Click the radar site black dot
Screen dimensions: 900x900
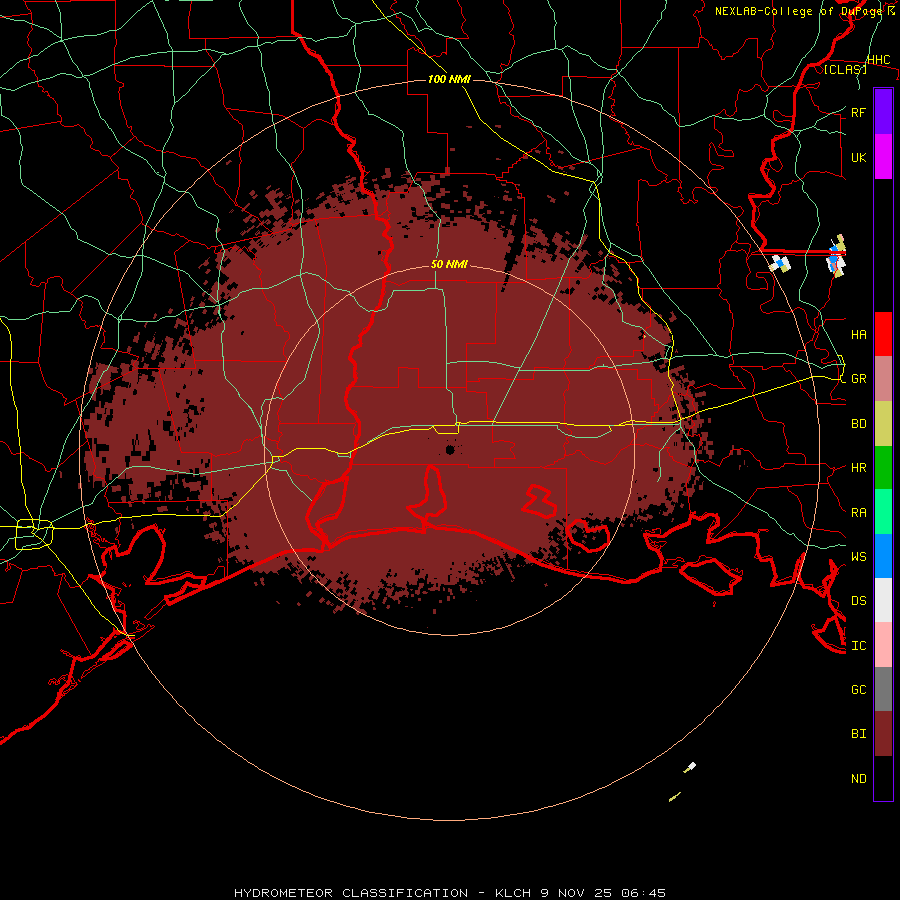[x=450, y=449]
